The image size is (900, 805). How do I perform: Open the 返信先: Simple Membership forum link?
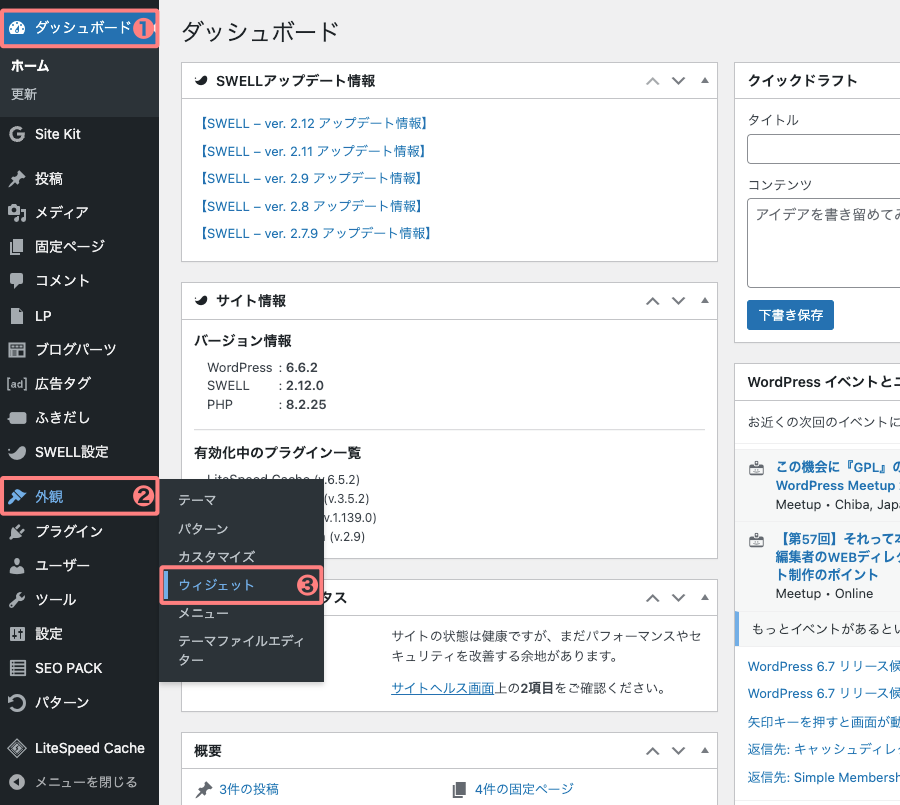[x=824, y=777]
